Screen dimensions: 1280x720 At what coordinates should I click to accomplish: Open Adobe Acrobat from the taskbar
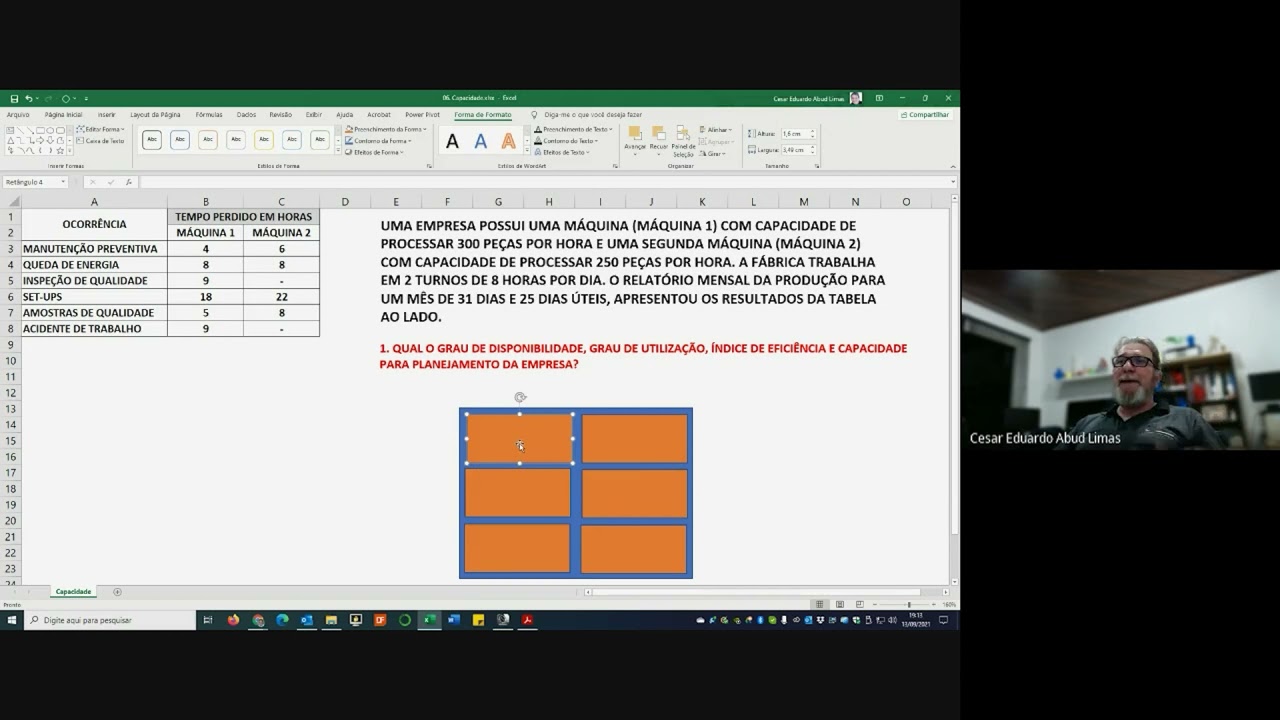(x=527, y=620)
